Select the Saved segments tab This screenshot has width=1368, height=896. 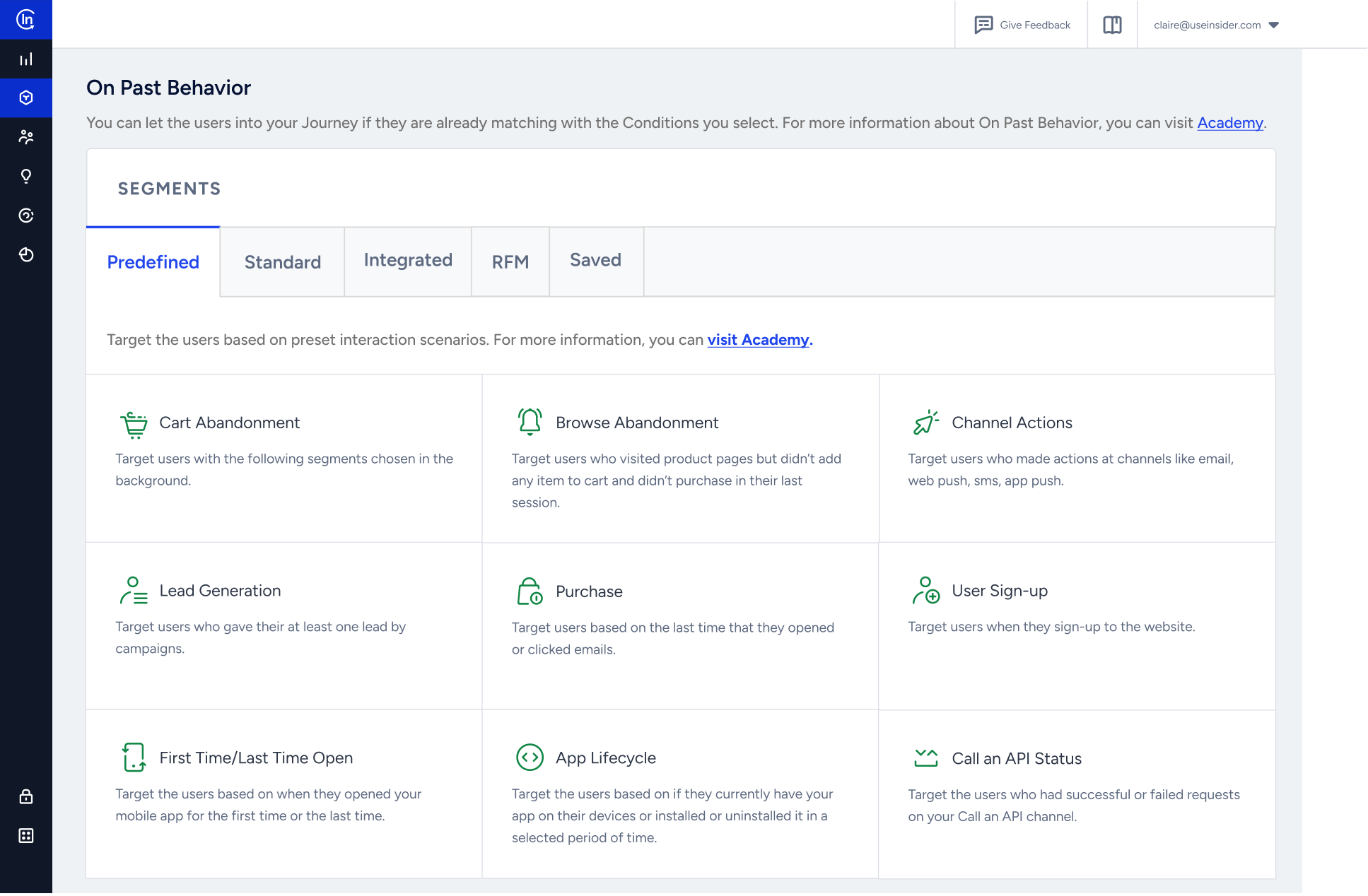(x=595, y=260)
